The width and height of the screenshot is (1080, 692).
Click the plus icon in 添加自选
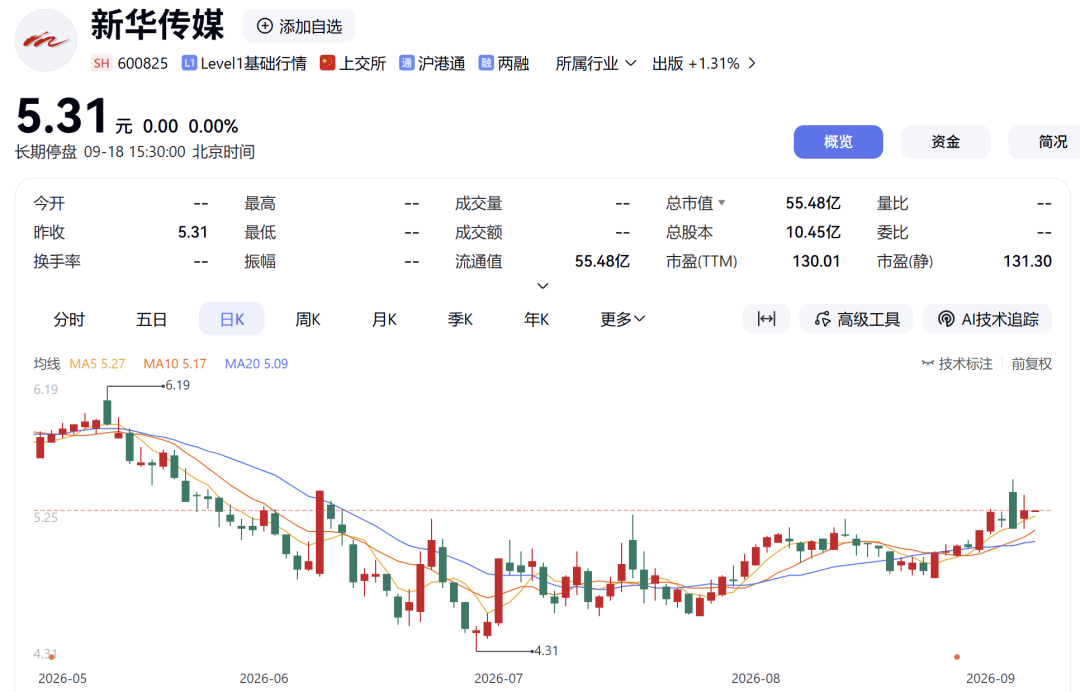(x=264, y=26)
